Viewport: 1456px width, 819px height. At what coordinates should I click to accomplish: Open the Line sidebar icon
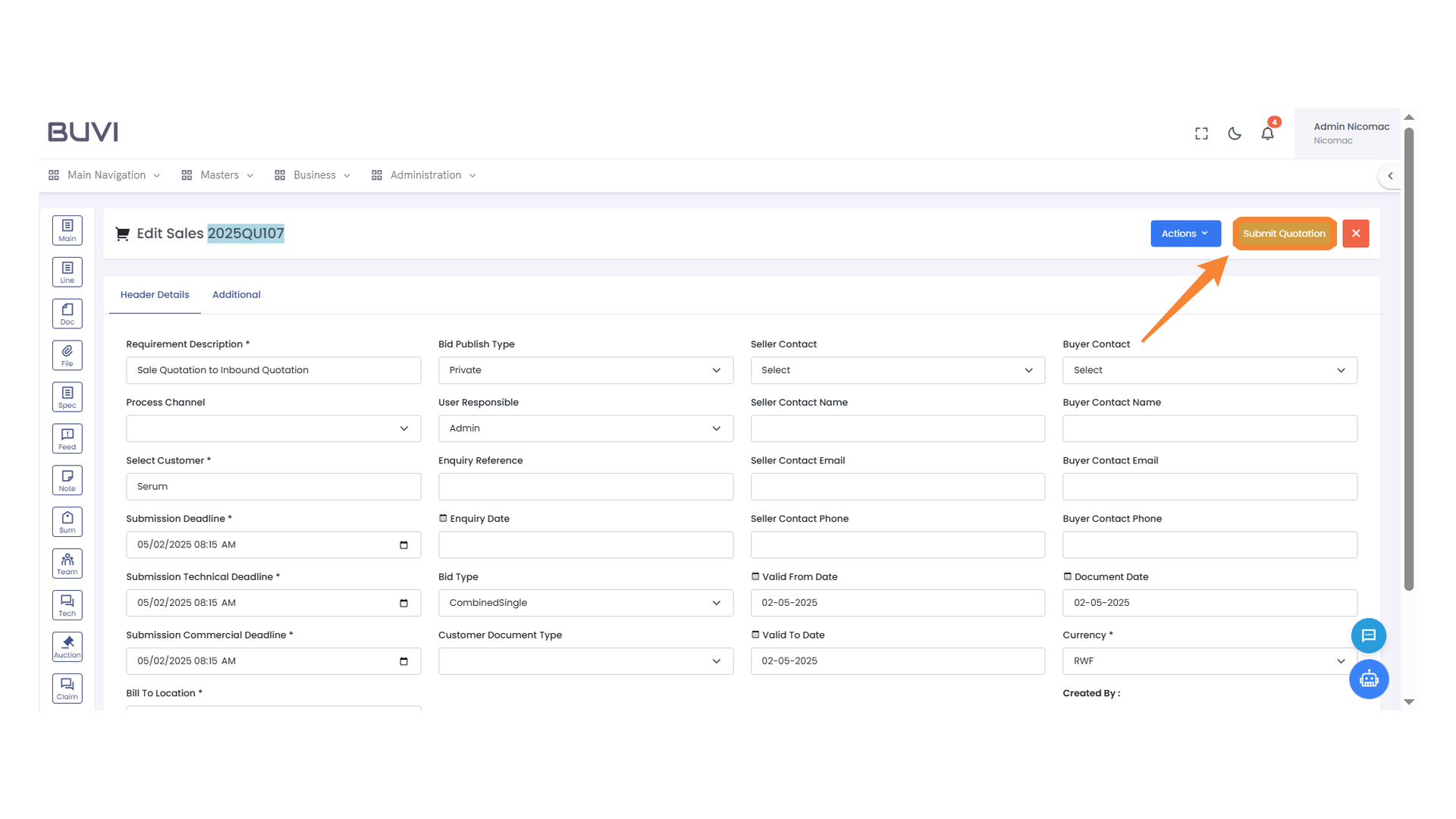click(67, 271)
